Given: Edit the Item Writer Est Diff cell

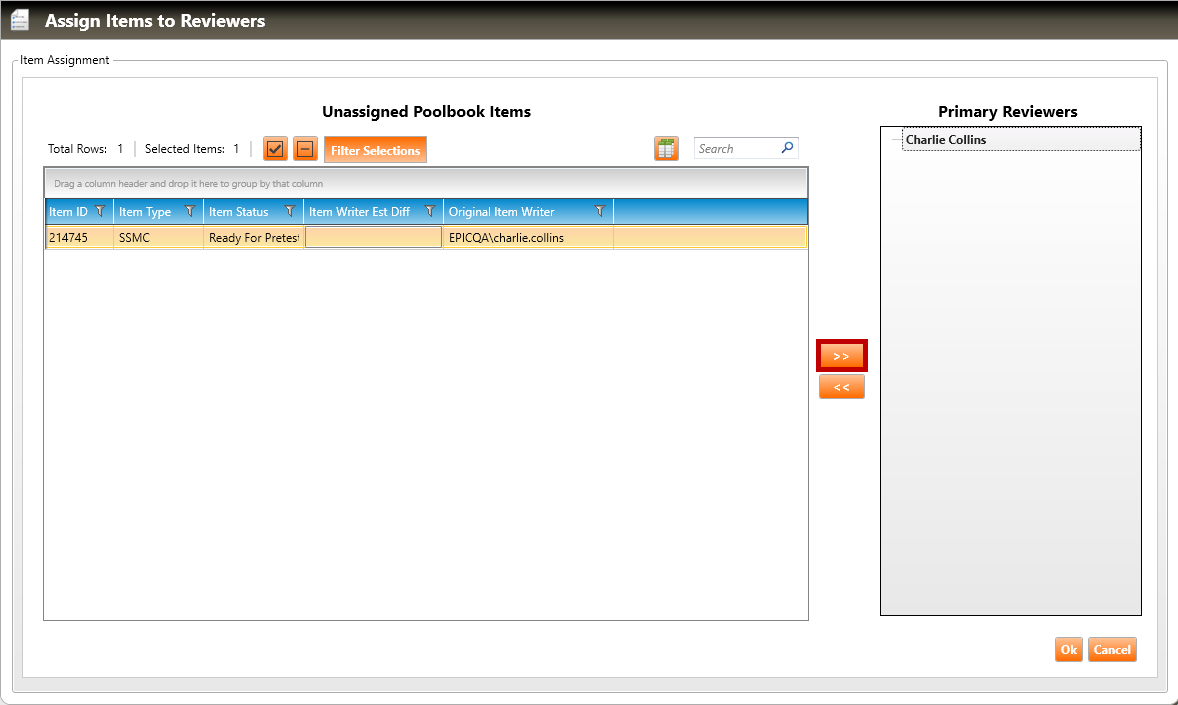Looking at the screenshot, I should pos(373,238).
